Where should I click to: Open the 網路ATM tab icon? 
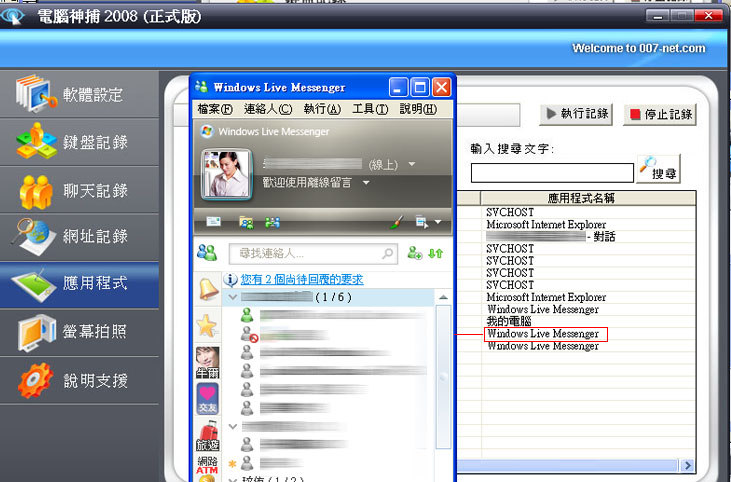pyautogui.click(x=207, y=468)
